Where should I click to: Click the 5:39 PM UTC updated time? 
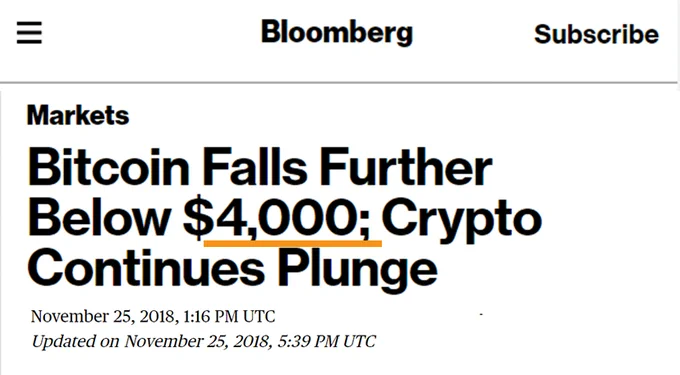pyautogui.click(x=326, y=342)
